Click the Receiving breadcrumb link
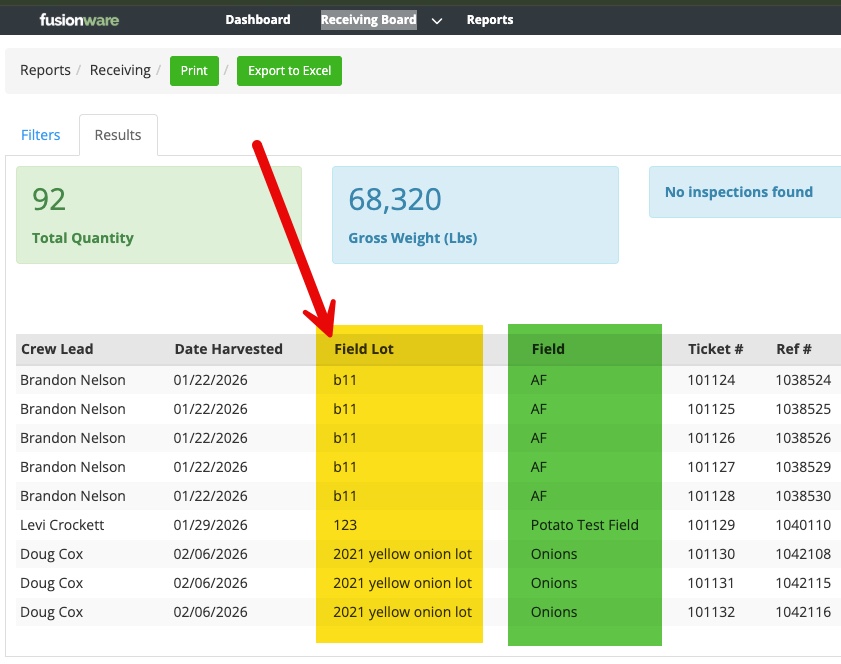841x664 pixels. (x=120, y=71)
